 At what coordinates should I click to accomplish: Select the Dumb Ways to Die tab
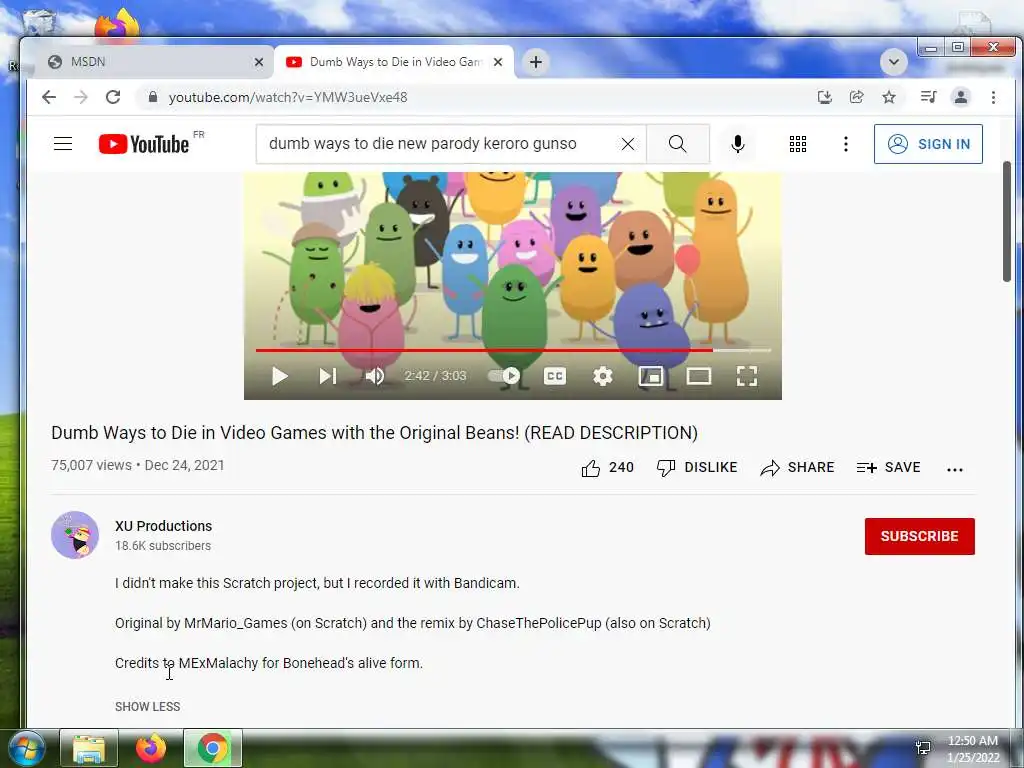coord(394,62)
